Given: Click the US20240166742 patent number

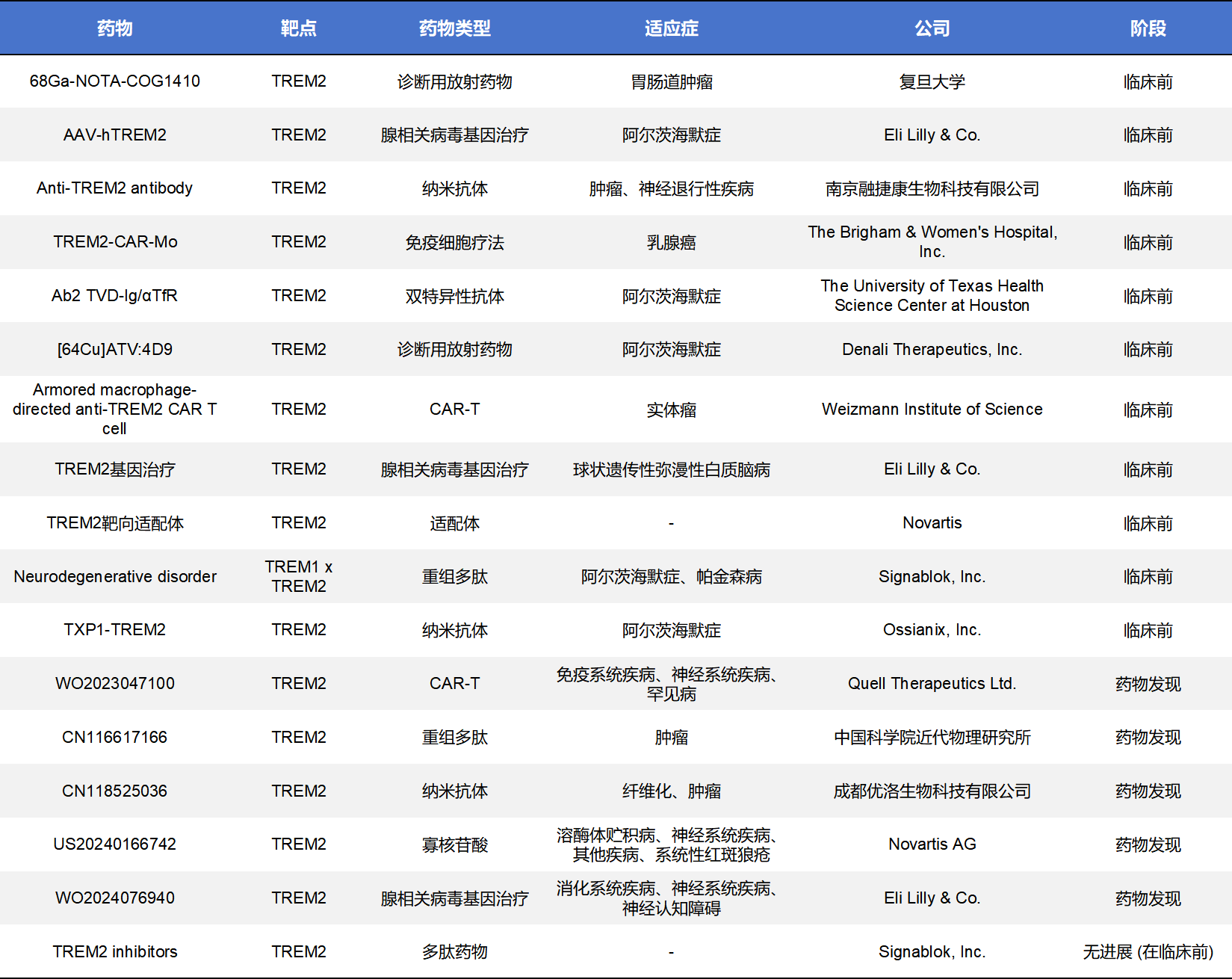Looking at the screenshot, I should tap(114, 844).
